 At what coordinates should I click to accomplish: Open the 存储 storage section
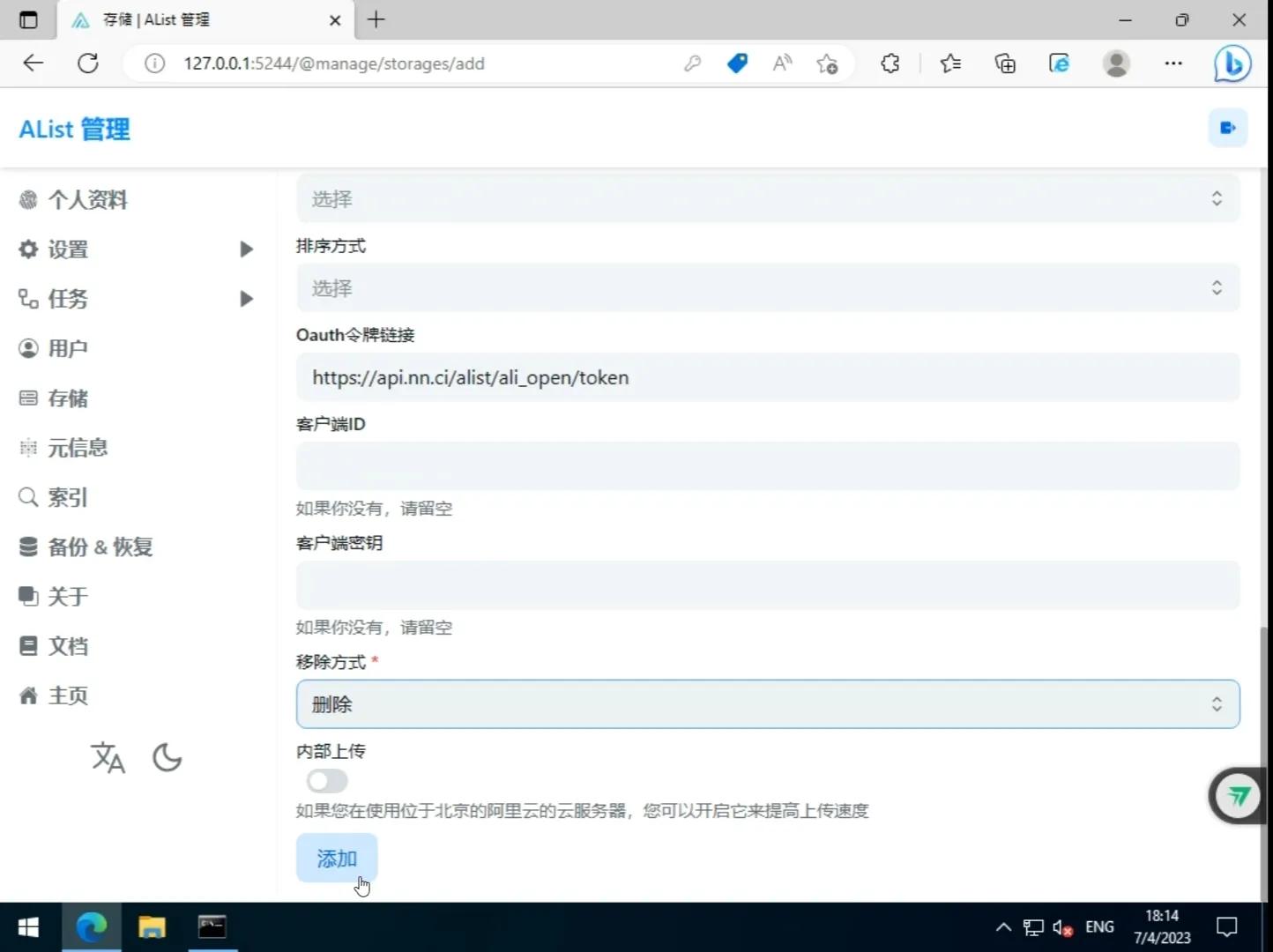[x=69, y=398]
